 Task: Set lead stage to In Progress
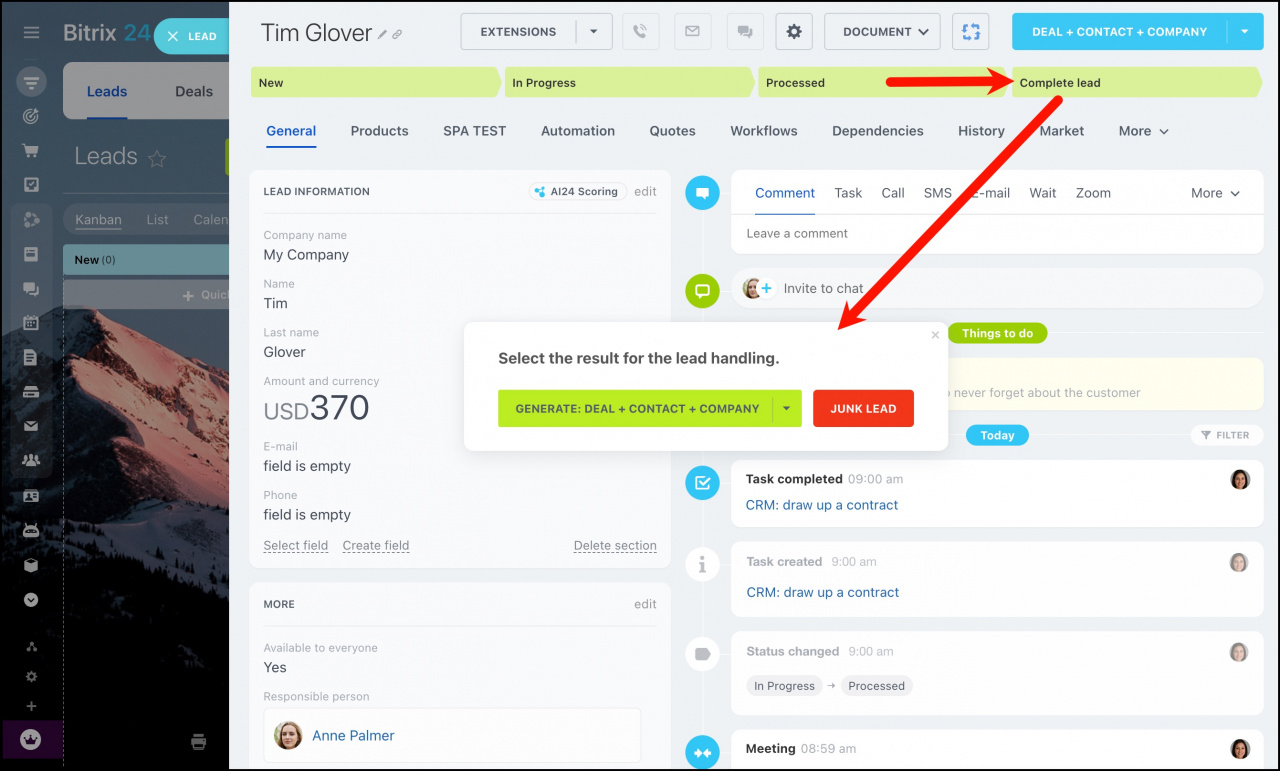point(628,83)
